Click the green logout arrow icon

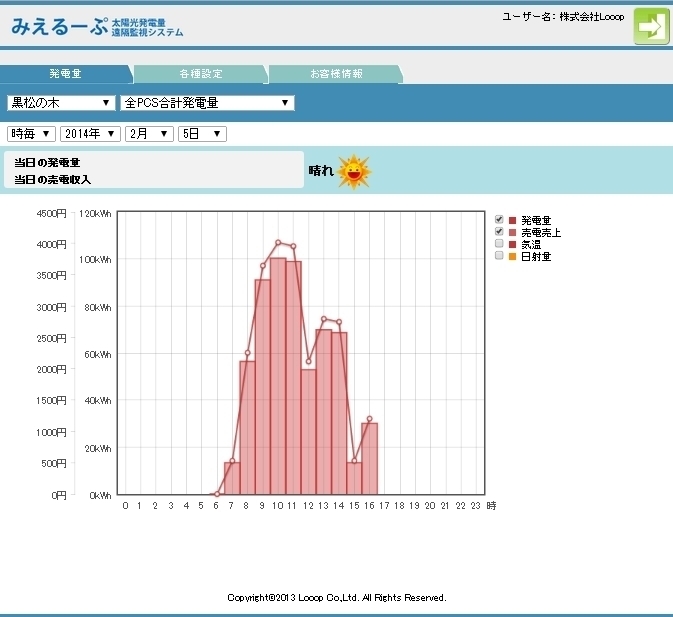point(651,27)
